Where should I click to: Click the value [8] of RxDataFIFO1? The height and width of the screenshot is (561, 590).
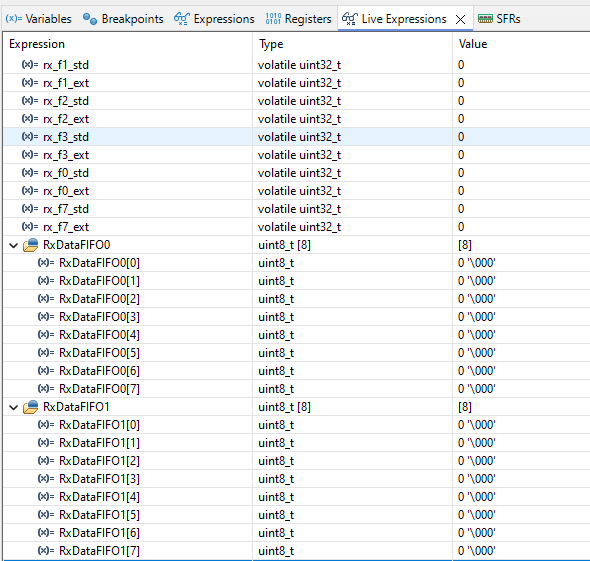(x=465, y=407)
